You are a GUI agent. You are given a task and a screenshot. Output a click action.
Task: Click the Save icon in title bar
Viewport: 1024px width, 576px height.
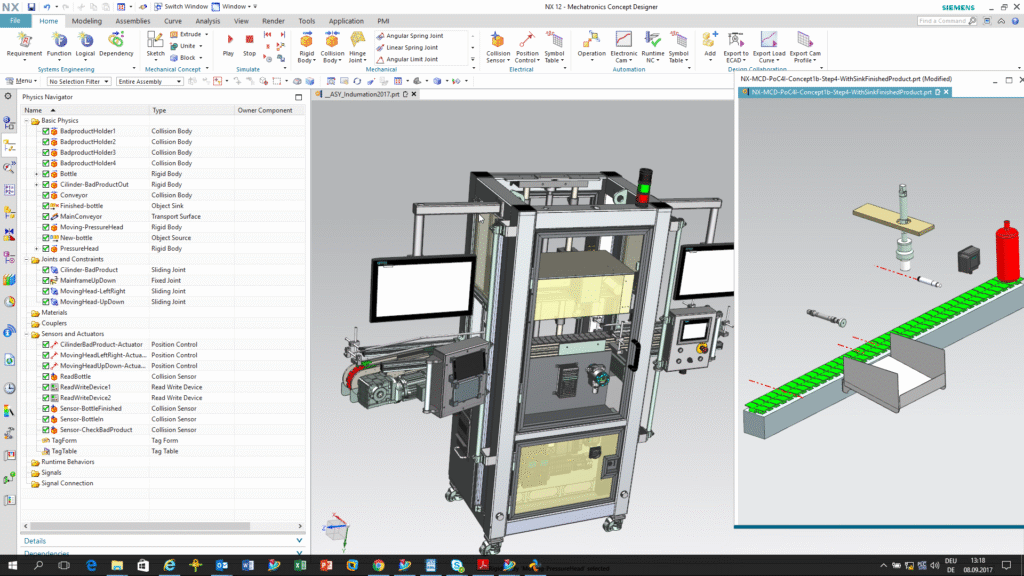tap(32, 7)
